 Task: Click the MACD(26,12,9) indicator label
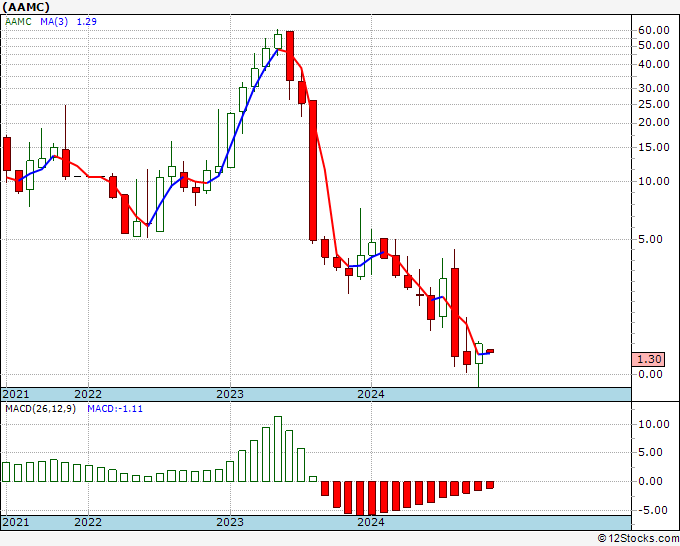click(40, 409)
